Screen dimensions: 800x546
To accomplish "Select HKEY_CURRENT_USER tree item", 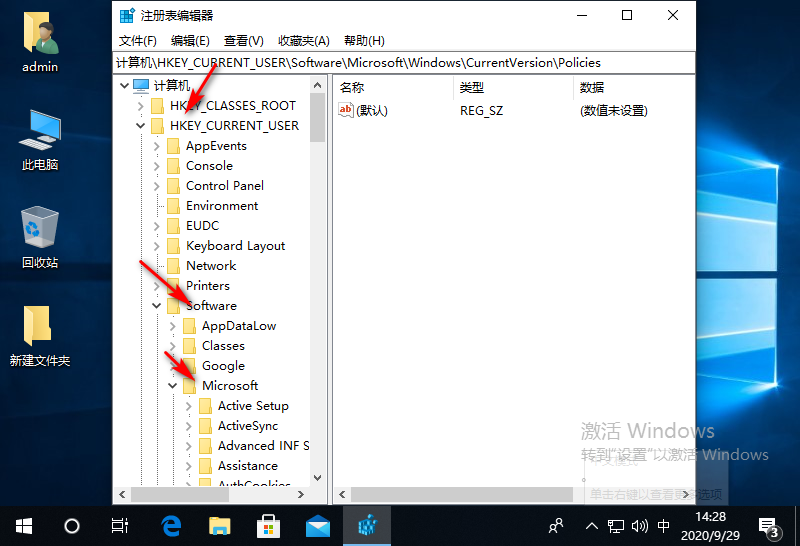I will click(x=234, y=126).
